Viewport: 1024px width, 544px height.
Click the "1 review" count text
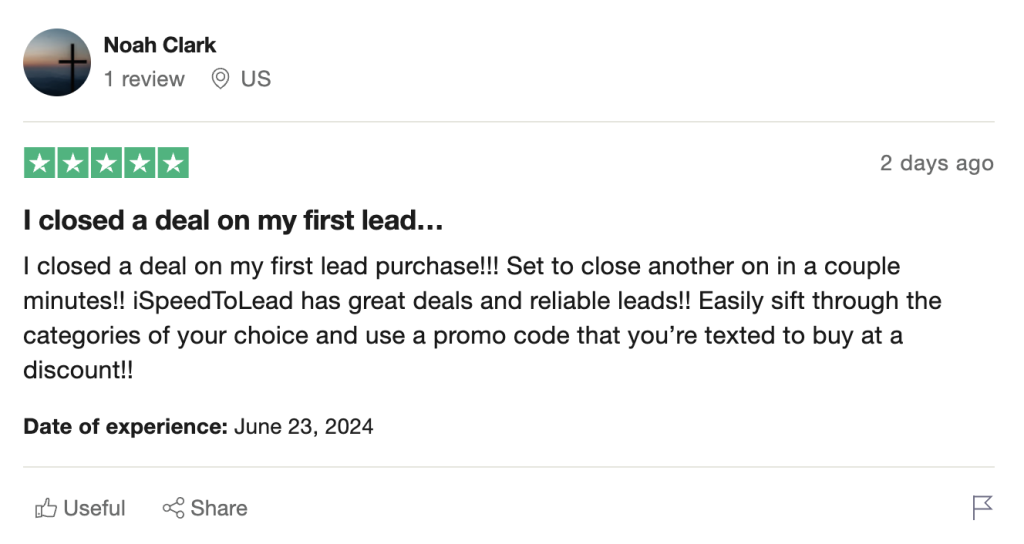pos(144,79)
